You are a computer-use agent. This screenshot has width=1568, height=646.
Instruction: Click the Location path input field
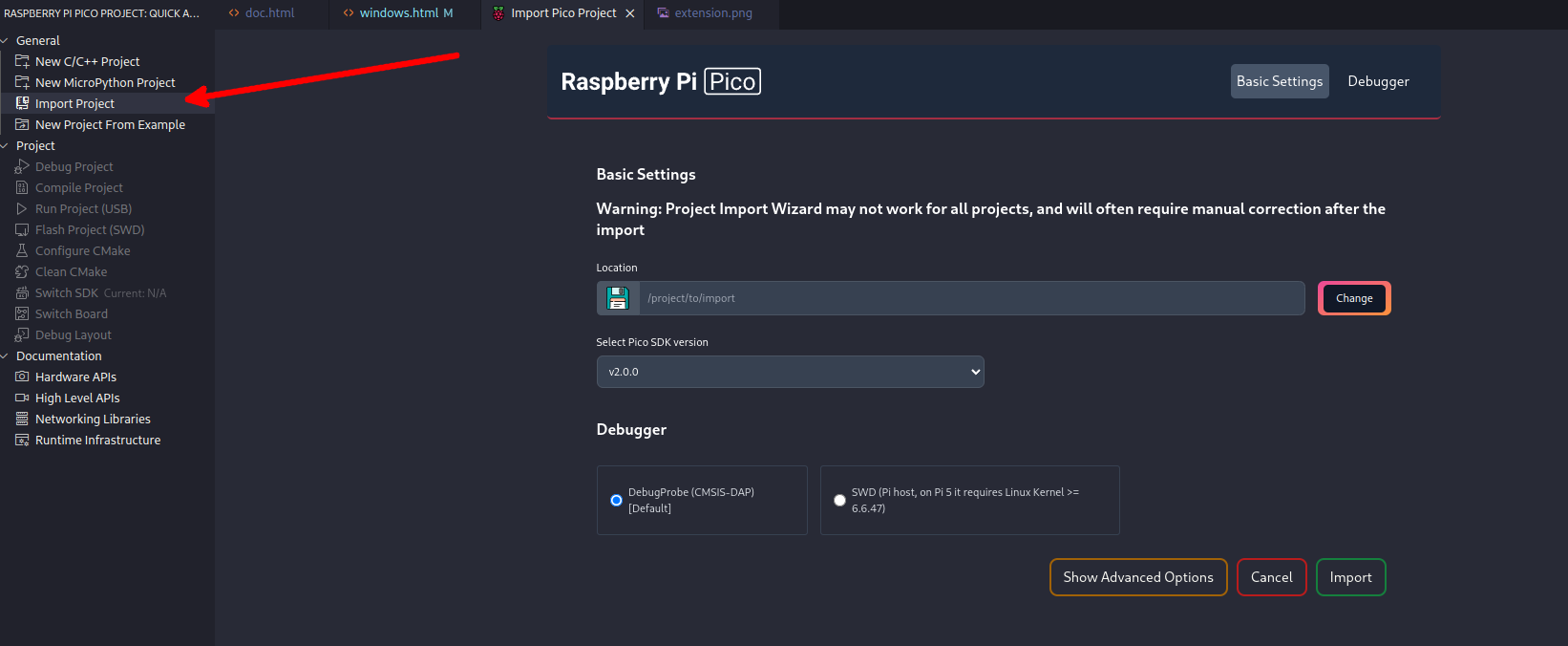[971, 298]
